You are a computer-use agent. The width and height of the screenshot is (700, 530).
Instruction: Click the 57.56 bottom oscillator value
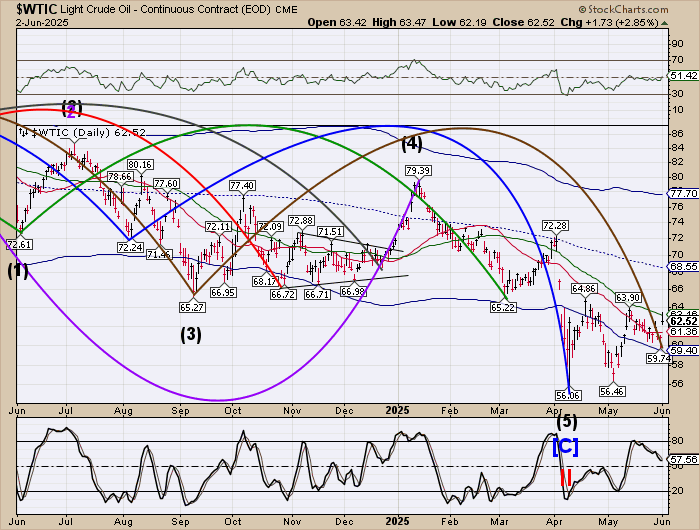click(x=683, y=459)
